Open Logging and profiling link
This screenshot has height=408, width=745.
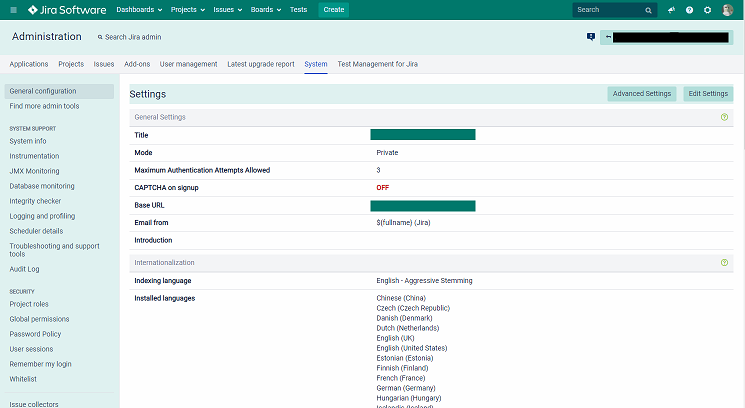42,216
